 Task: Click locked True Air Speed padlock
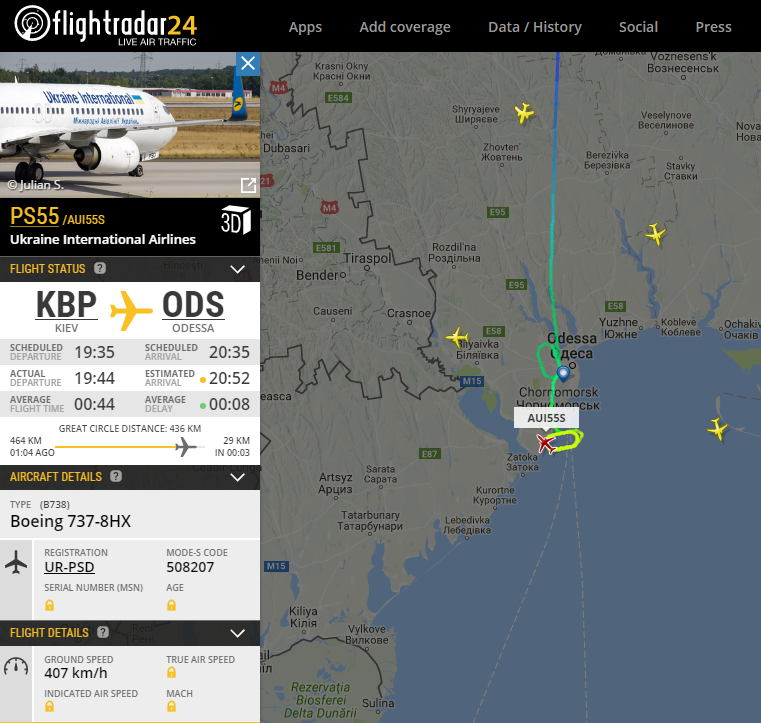pyautogui.click(x=171, y=672)
